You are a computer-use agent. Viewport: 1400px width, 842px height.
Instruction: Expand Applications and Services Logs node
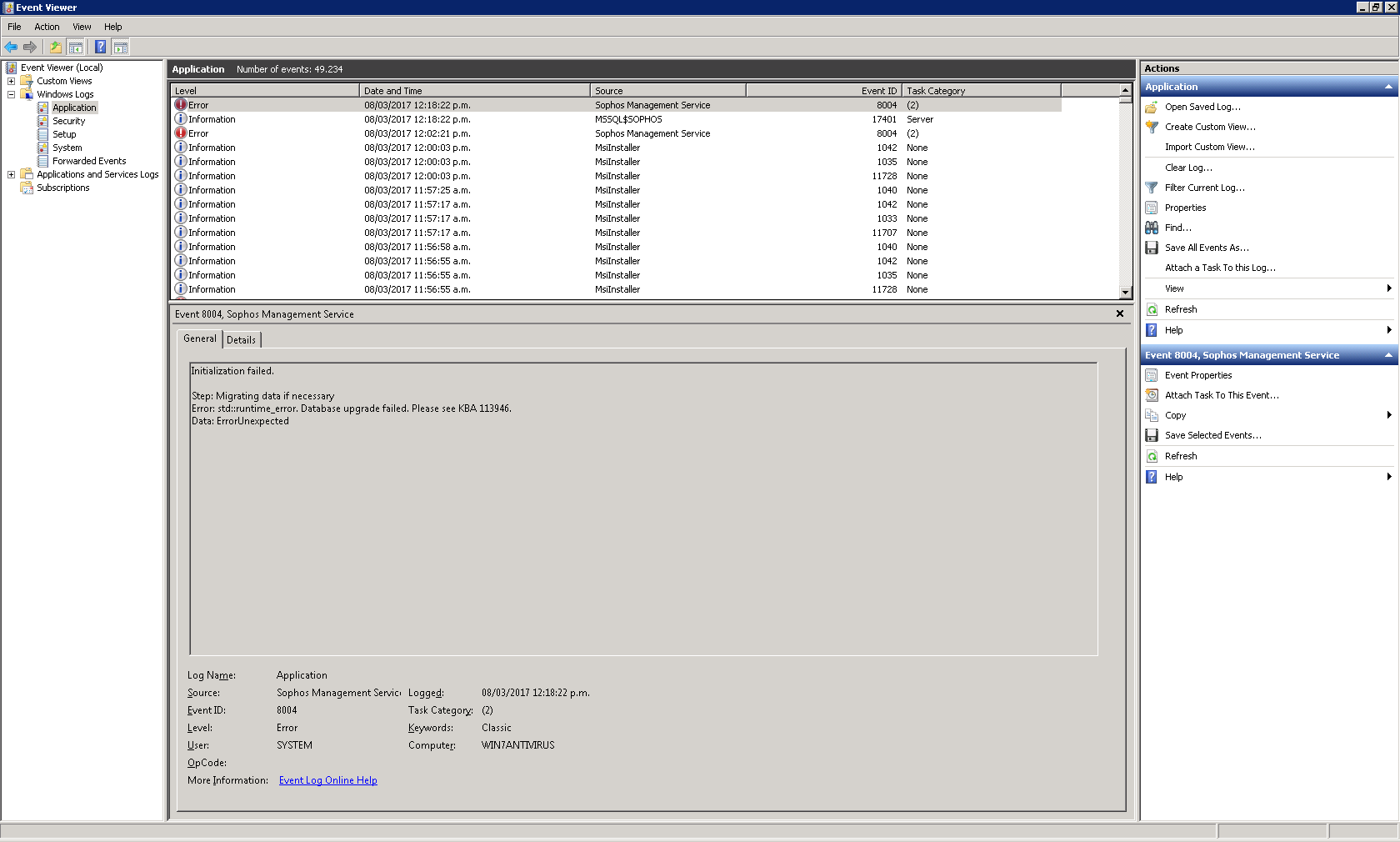point(12,174)
